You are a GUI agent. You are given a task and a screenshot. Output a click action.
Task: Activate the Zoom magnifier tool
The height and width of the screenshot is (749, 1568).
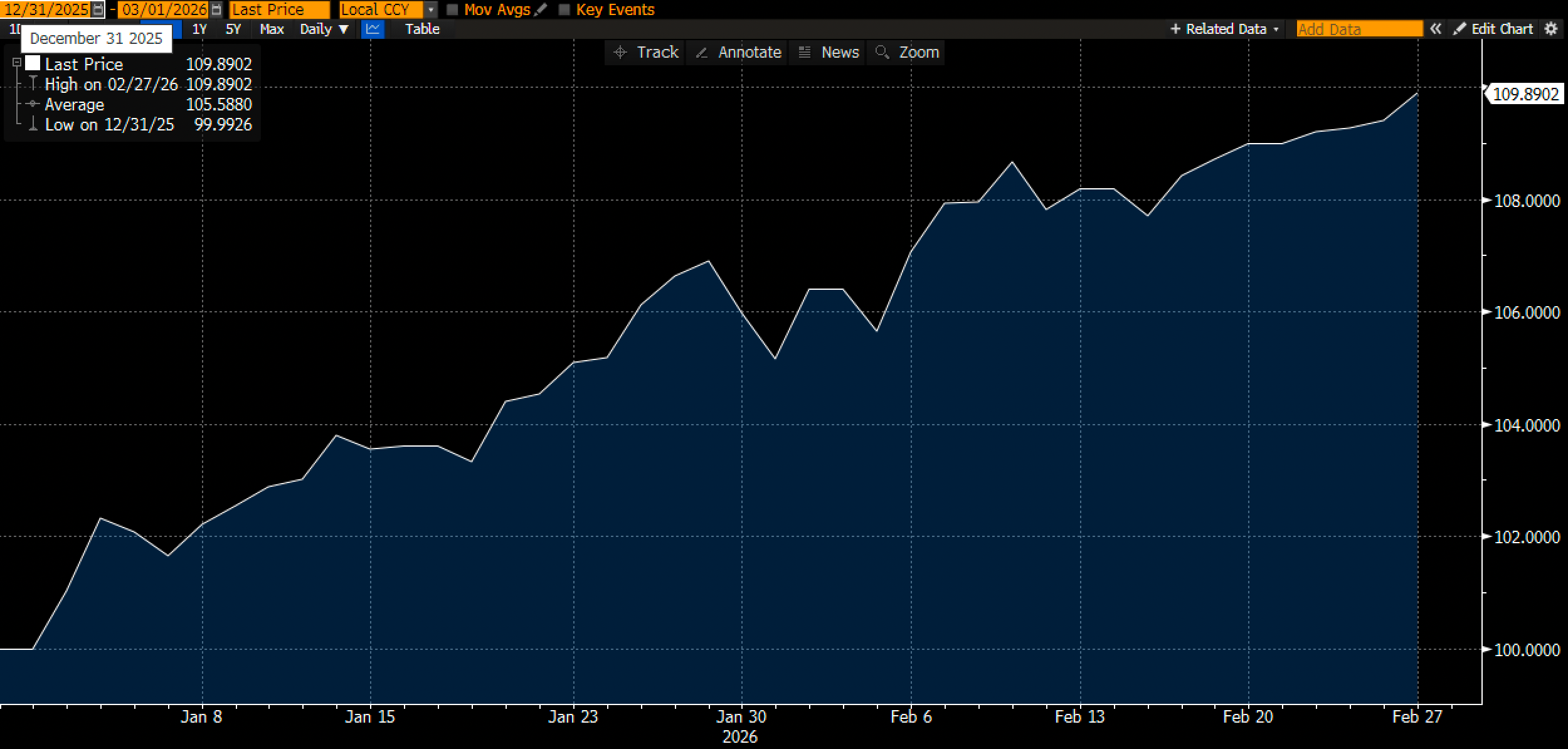click(907, 52)
